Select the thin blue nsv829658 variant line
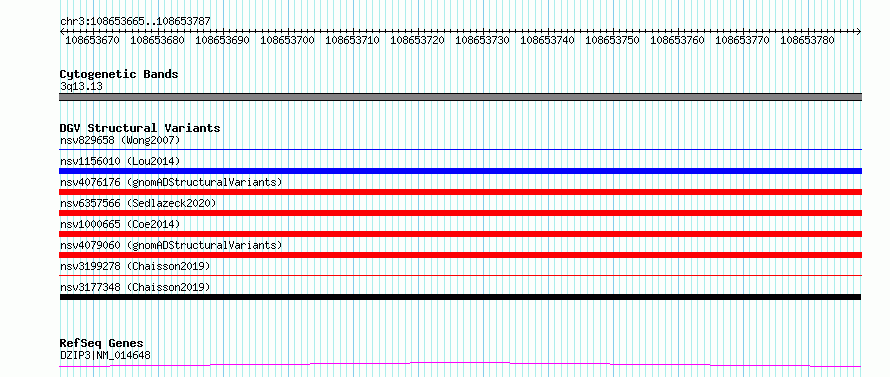The height and width of the screenshot is (377, 890). (x=460, y=150)
